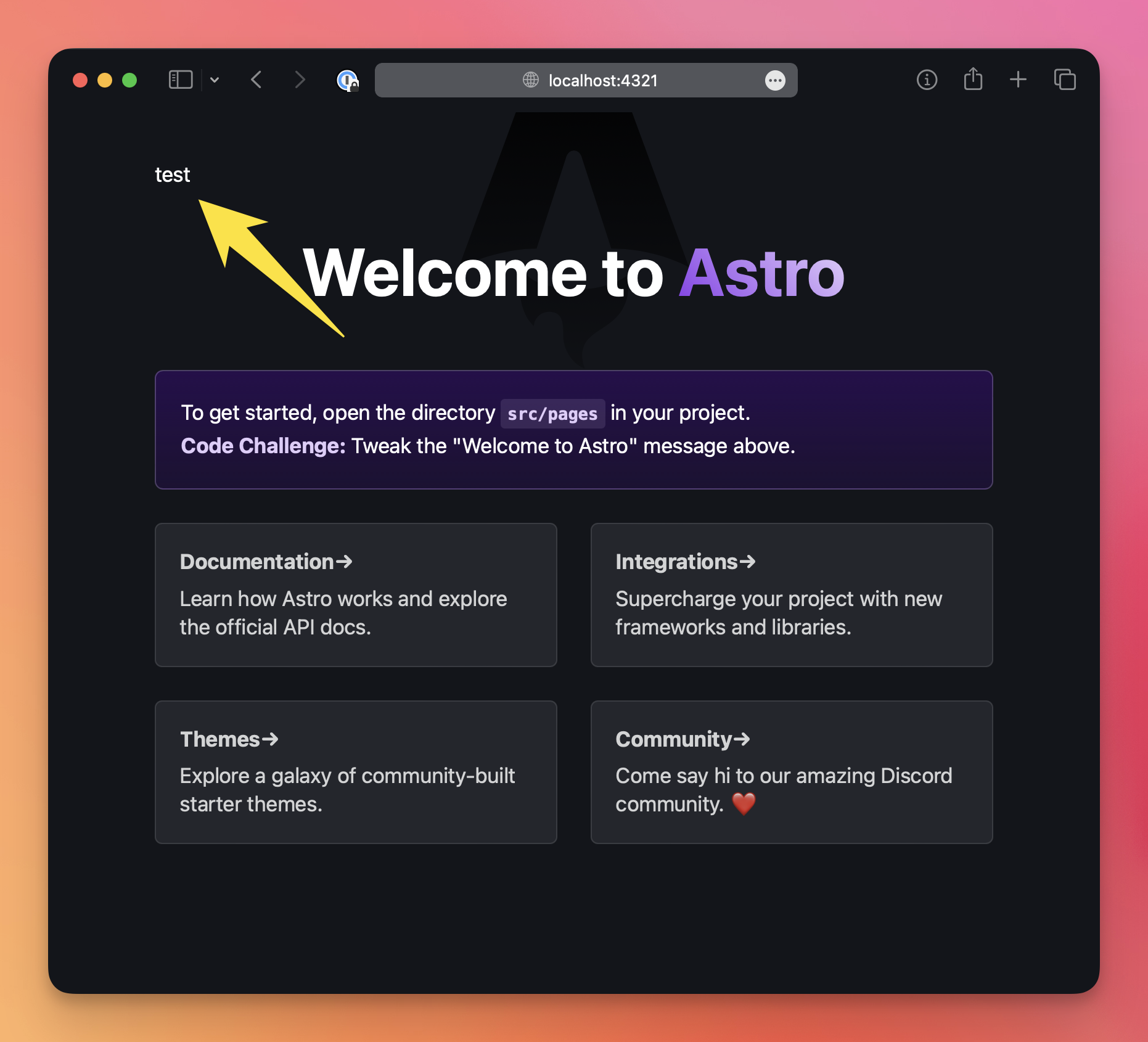The width and height of the screenshot is (1148, 1042).
Task: Toggle the Safari sidebar
Action: click(180, 80)
